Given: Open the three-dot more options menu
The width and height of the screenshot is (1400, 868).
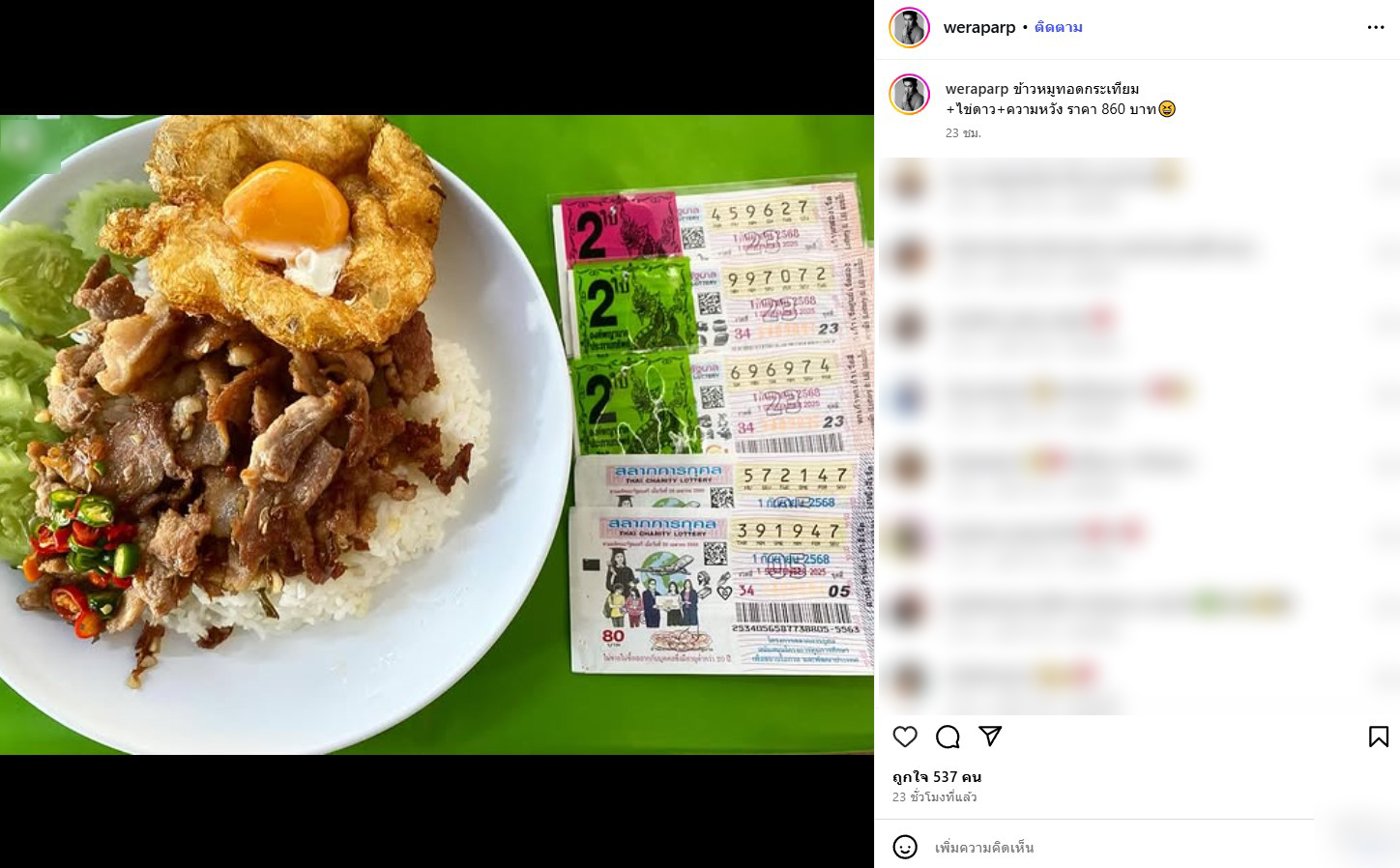Looking at the screenshot, I should 1376,27.
